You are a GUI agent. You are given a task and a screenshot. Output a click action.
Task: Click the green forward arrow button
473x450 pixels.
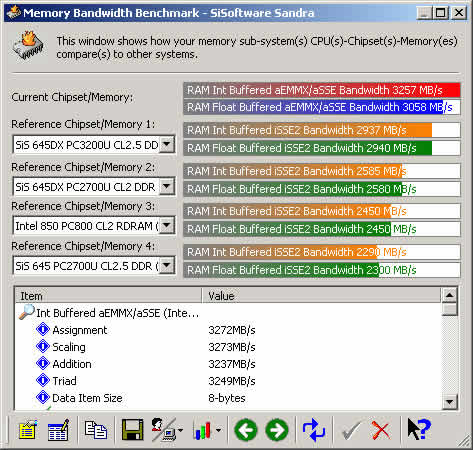point(277,430)
